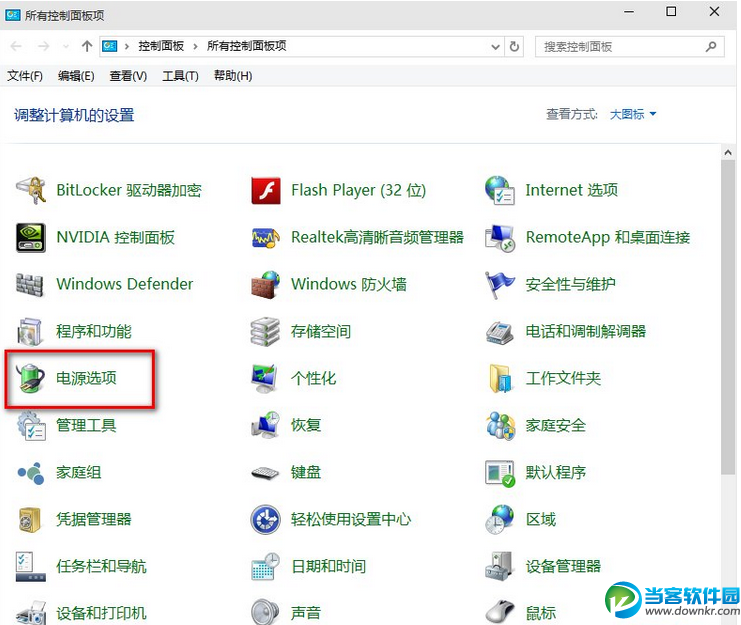The width and height of the screenshot is (741, 625).
Task: Expand the 大图标 view mode dropdown
Action: pyautogui.click(x=633, y=114)
